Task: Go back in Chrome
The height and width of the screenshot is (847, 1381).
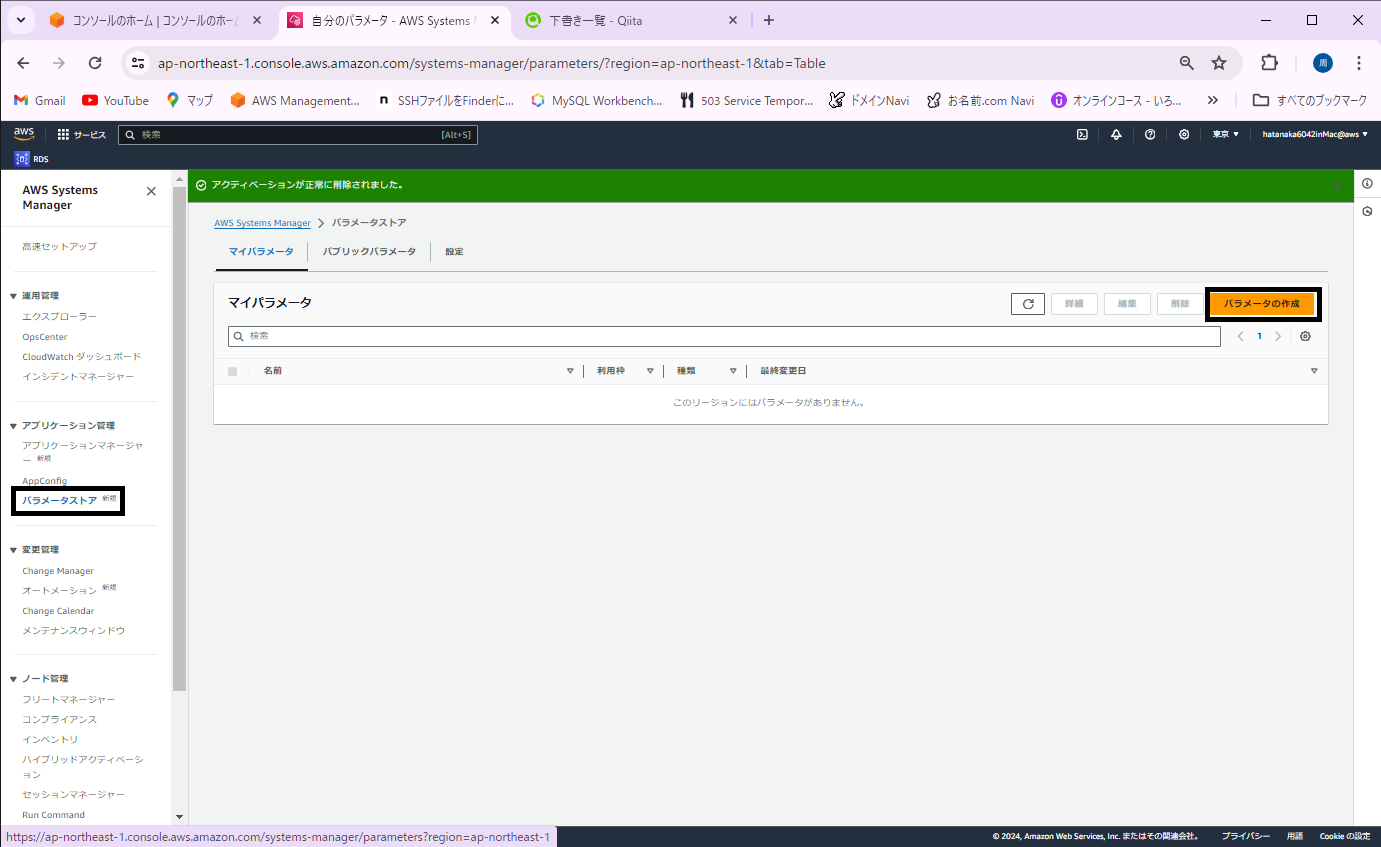Action: (x=23, y=63)
